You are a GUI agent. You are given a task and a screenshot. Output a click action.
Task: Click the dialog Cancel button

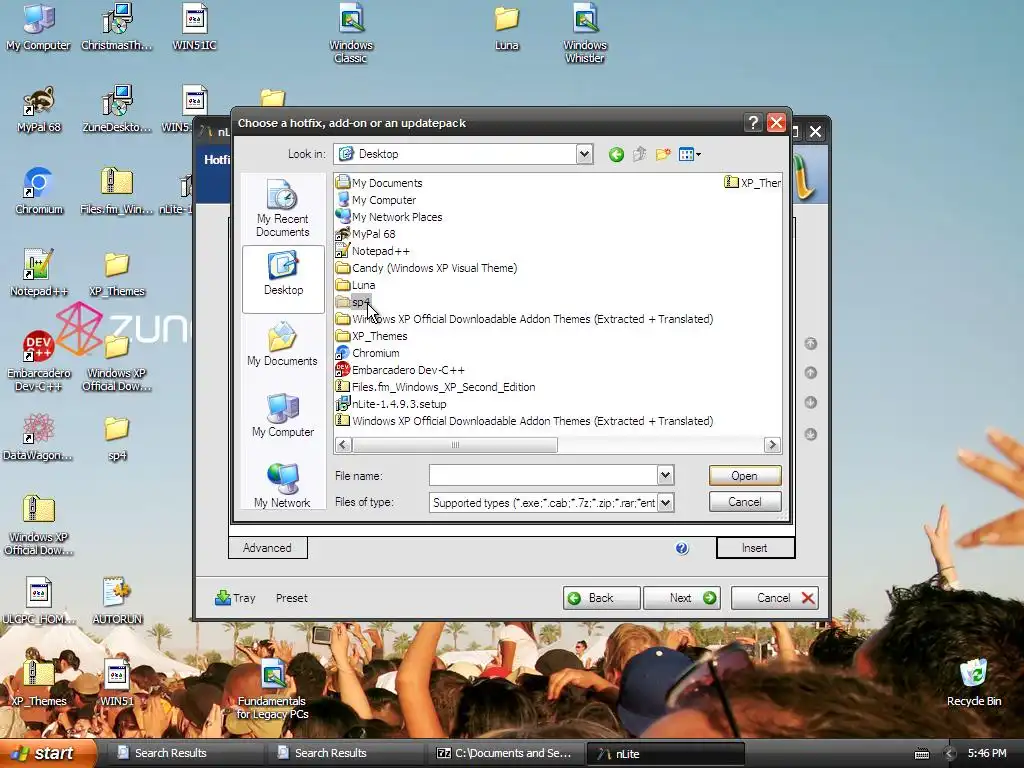point(744,502)
